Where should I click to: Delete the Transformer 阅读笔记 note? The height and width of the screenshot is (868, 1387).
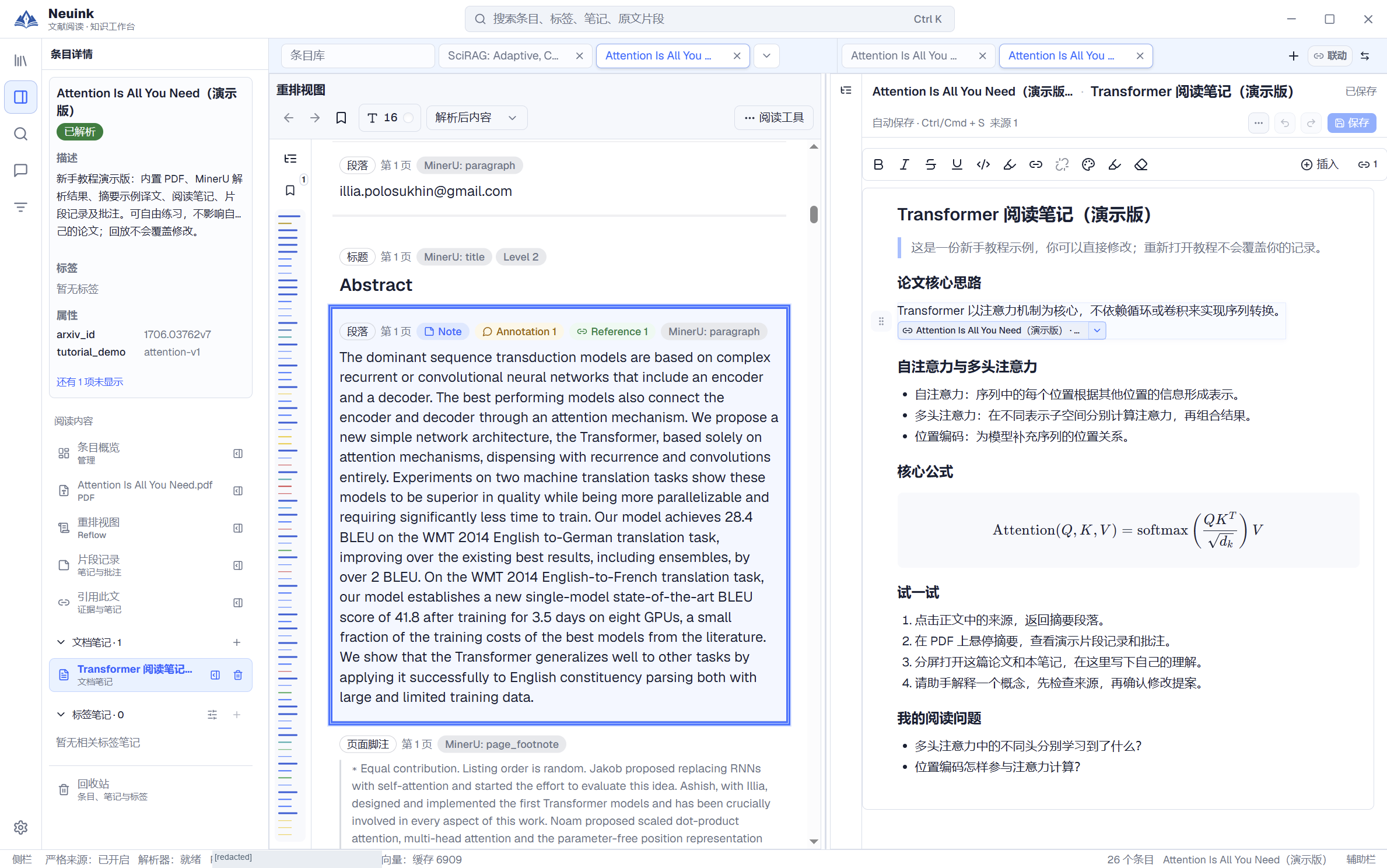[237, 675]
